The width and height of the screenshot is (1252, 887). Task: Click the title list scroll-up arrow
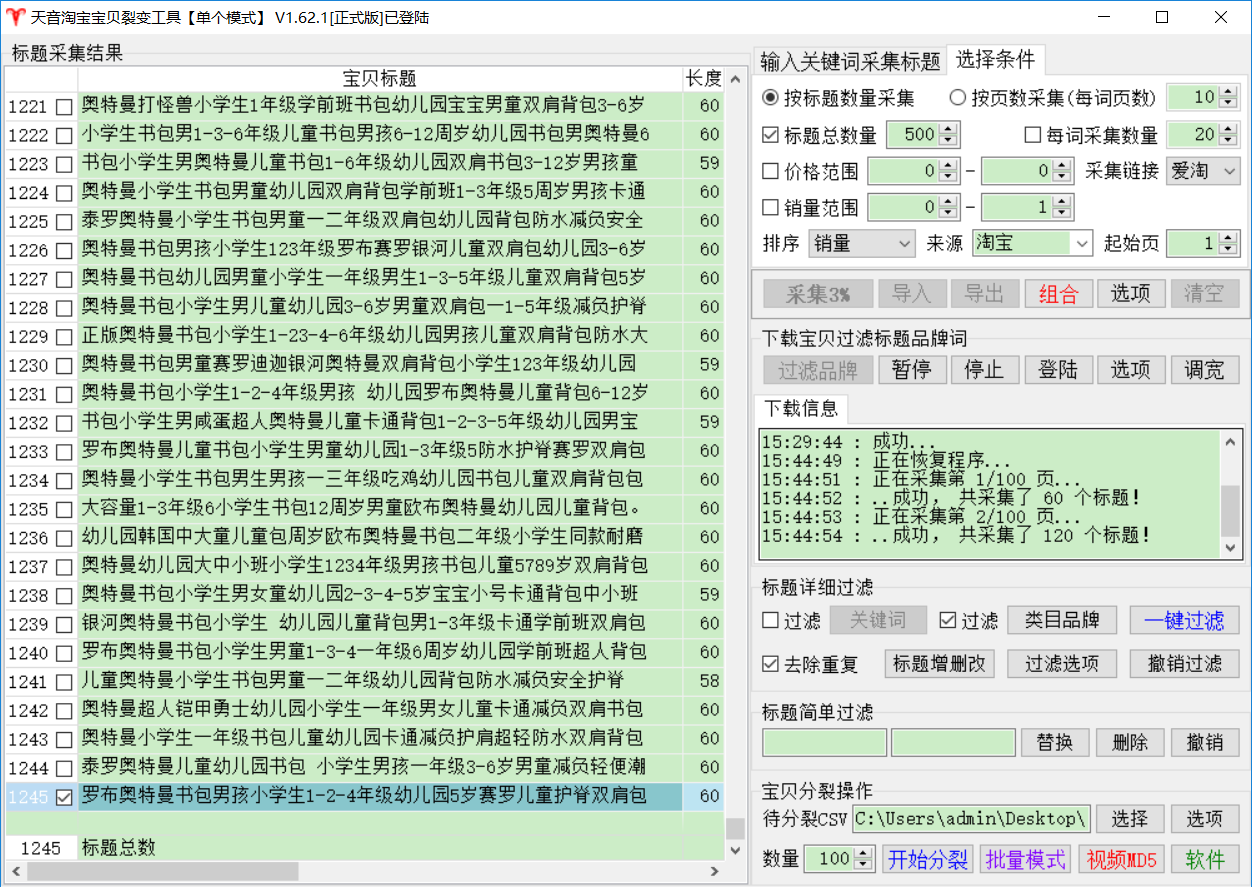click(x=735, y=80)
